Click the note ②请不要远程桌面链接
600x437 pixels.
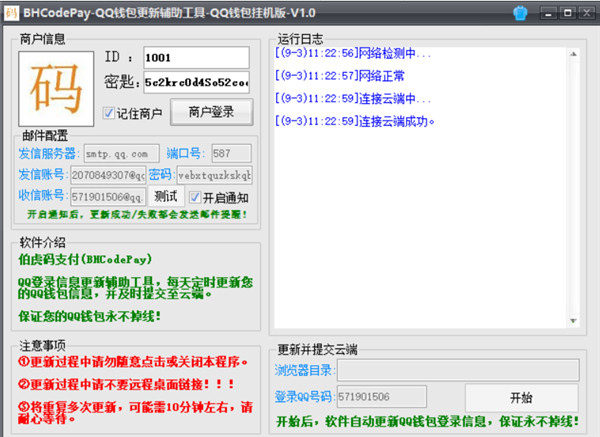click(126, 384)
